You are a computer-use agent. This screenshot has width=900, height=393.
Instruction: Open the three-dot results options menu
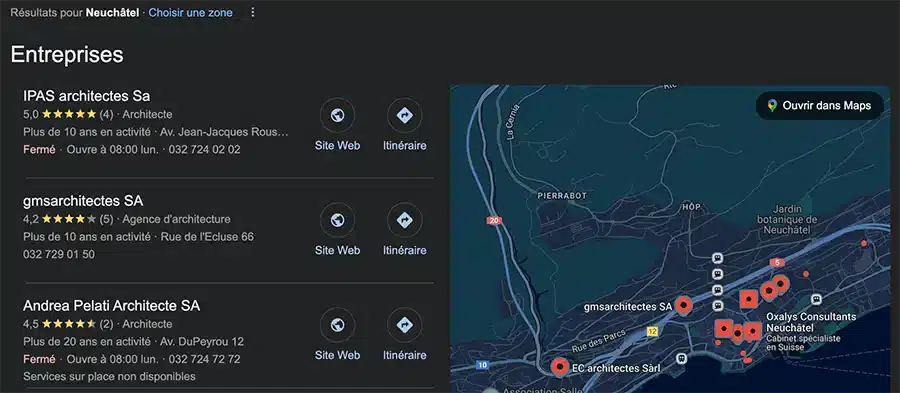tap(253, 12)
